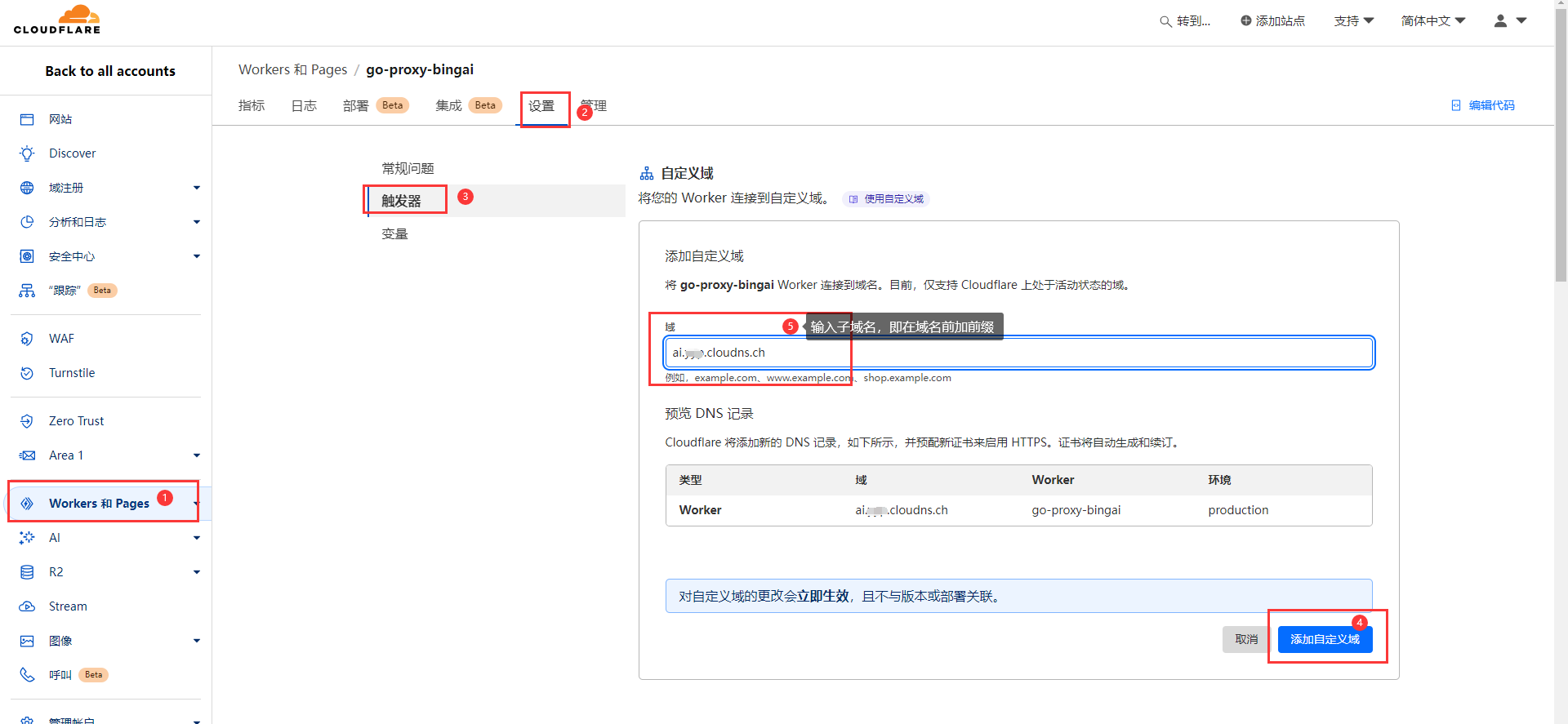Click the 添加站点 link

(x=1280, y=20)
